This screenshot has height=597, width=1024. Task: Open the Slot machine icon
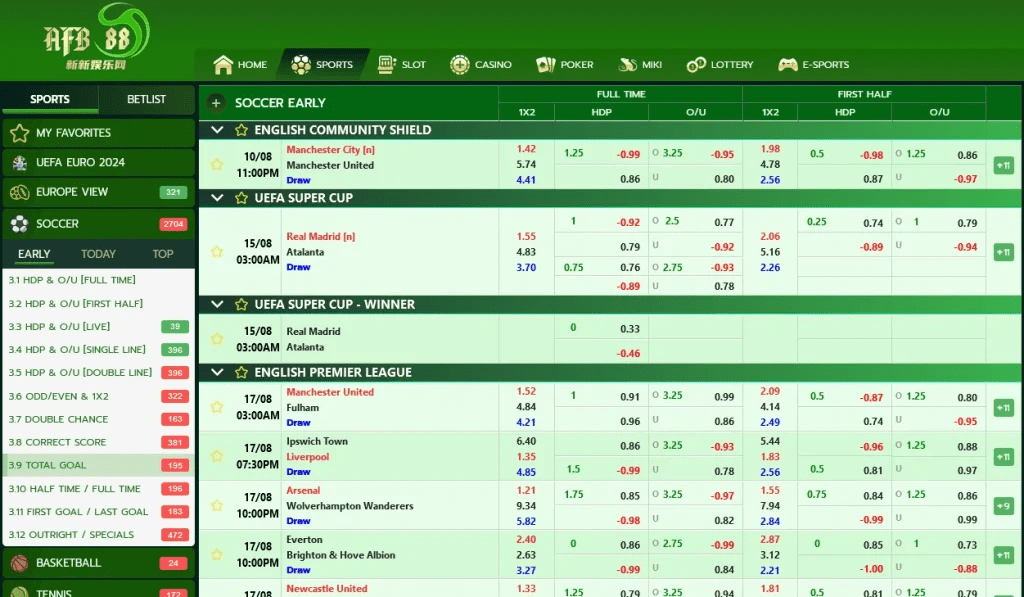click(x=387, y=65)
